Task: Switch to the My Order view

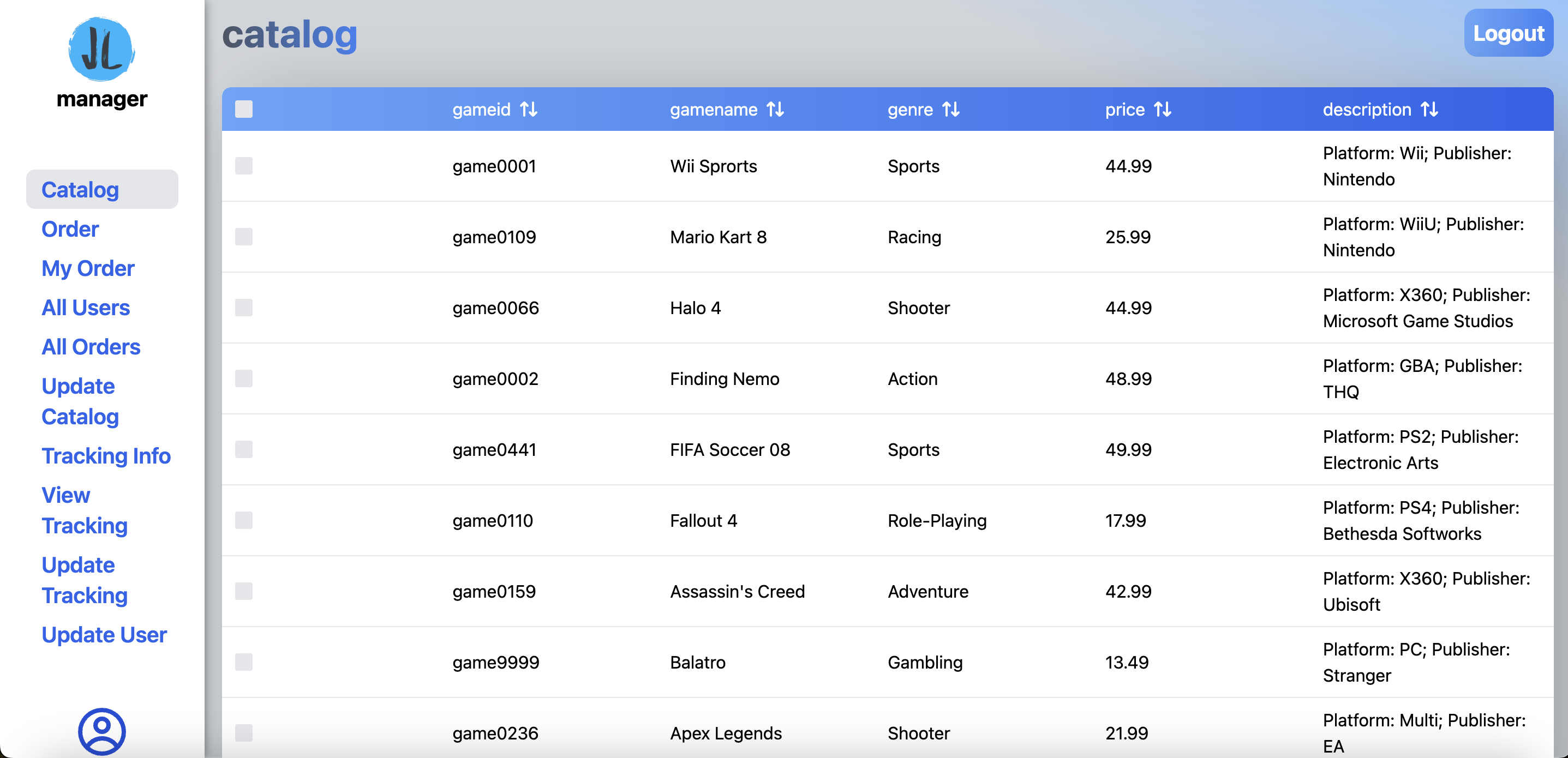Action: point(87,268)
